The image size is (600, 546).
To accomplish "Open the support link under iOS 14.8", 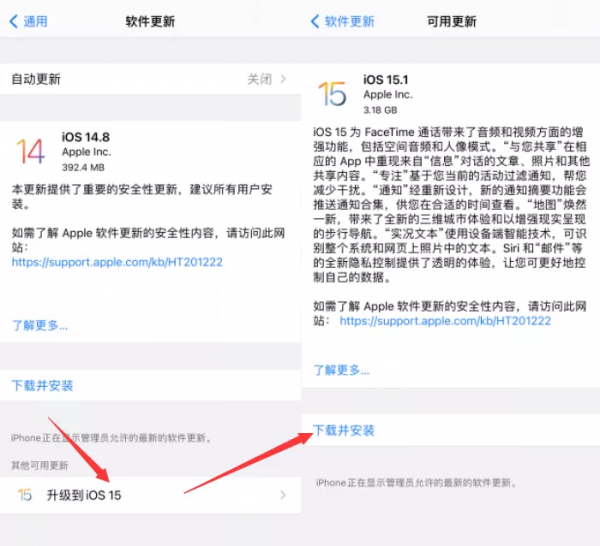I will pyautogui.click(x=117, y=262).
